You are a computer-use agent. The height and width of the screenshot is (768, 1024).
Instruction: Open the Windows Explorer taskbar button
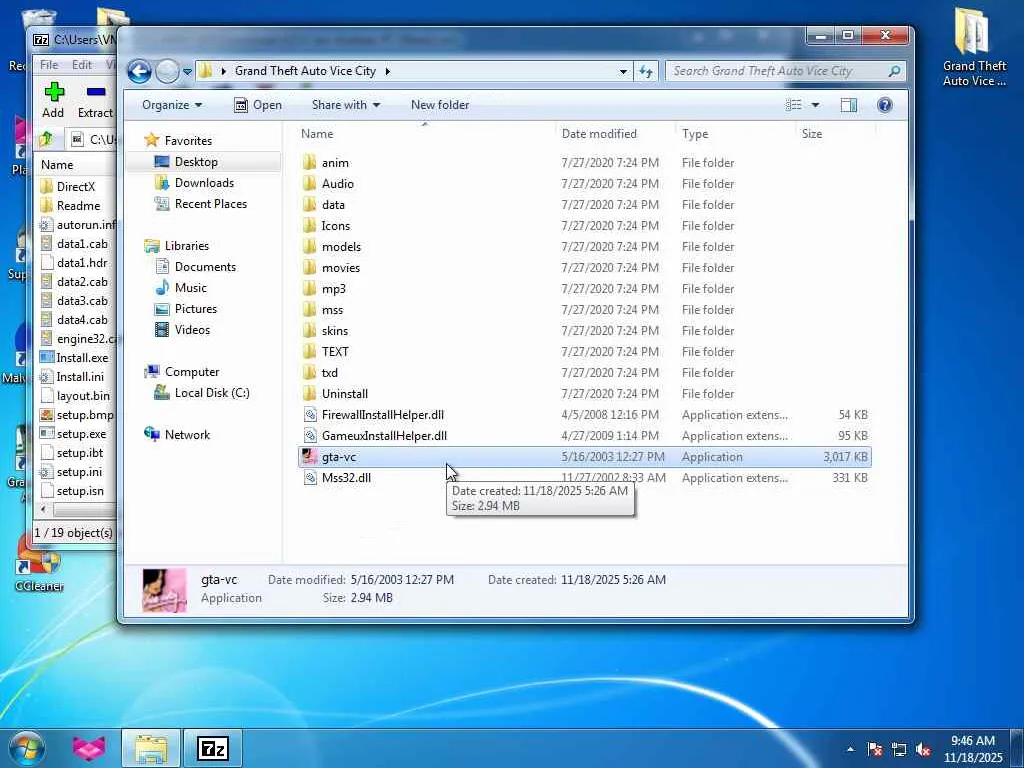click(x=151, y=748)
